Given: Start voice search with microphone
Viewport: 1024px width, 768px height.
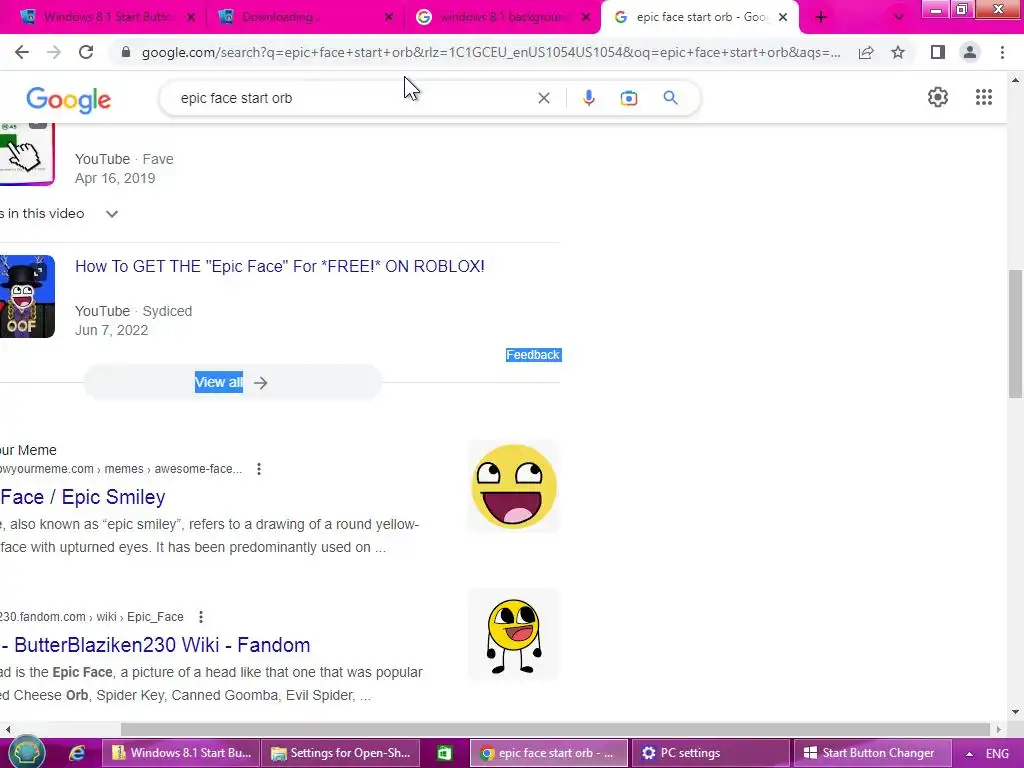Looking at the screenshot, I should coord(588,98).
